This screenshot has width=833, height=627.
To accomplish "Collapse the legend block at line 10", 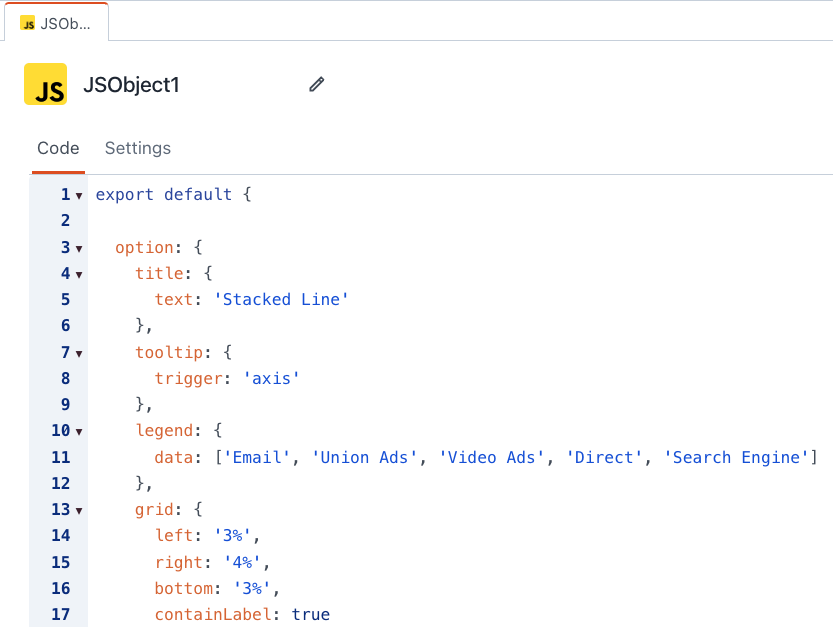I will tap(79, 432).
